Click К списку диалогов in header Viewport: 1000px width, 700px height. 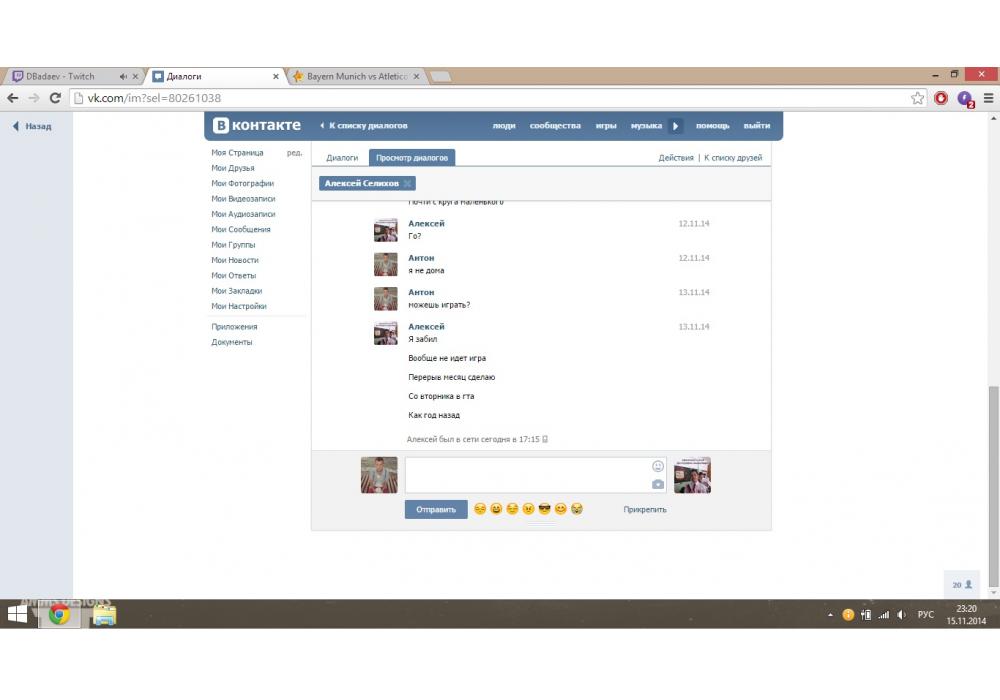tap(364, 126)
